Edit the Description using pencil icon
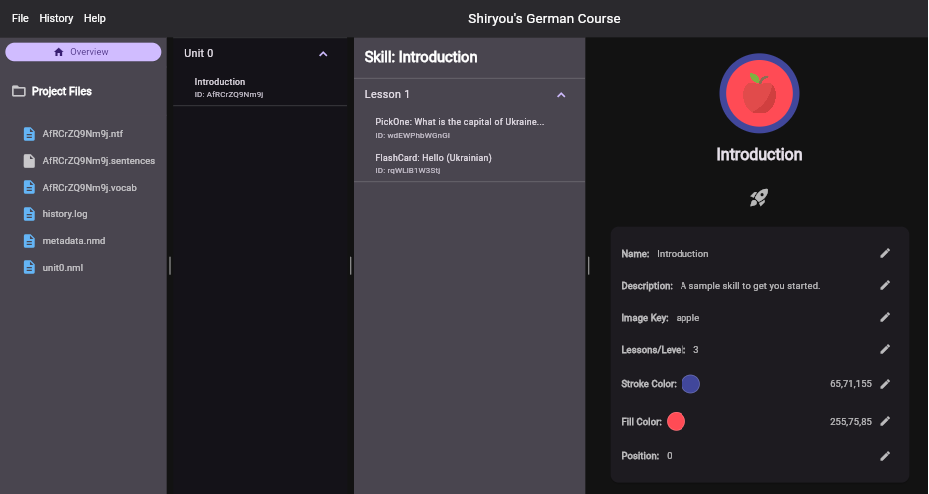The height and width of the screenshot is (494, 929). (884, 286)
